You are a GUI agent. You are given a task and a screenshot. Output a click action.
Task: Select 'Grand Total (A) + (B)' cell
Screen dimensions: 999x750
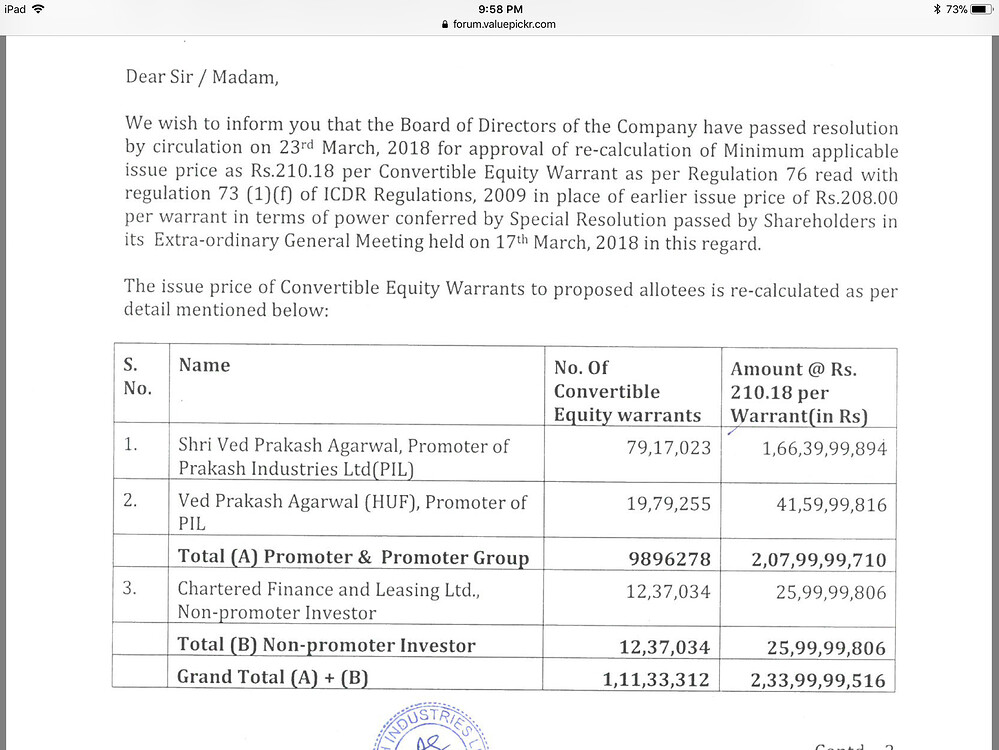point(273,677)
